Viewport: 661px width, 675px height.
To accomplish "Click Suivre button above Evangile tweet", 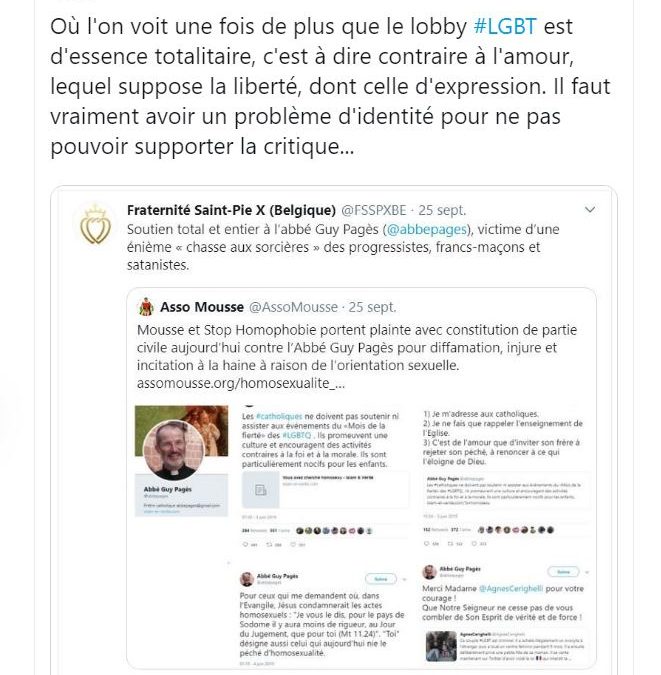I will (x=381, y=579).
